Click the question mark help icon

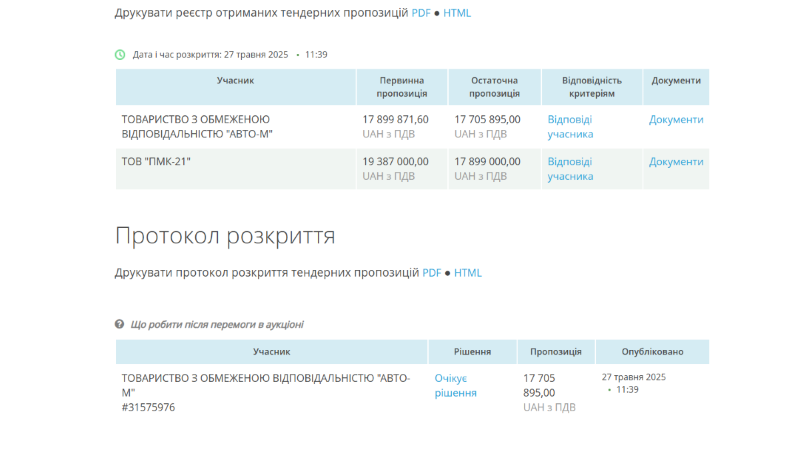(120, 325)
